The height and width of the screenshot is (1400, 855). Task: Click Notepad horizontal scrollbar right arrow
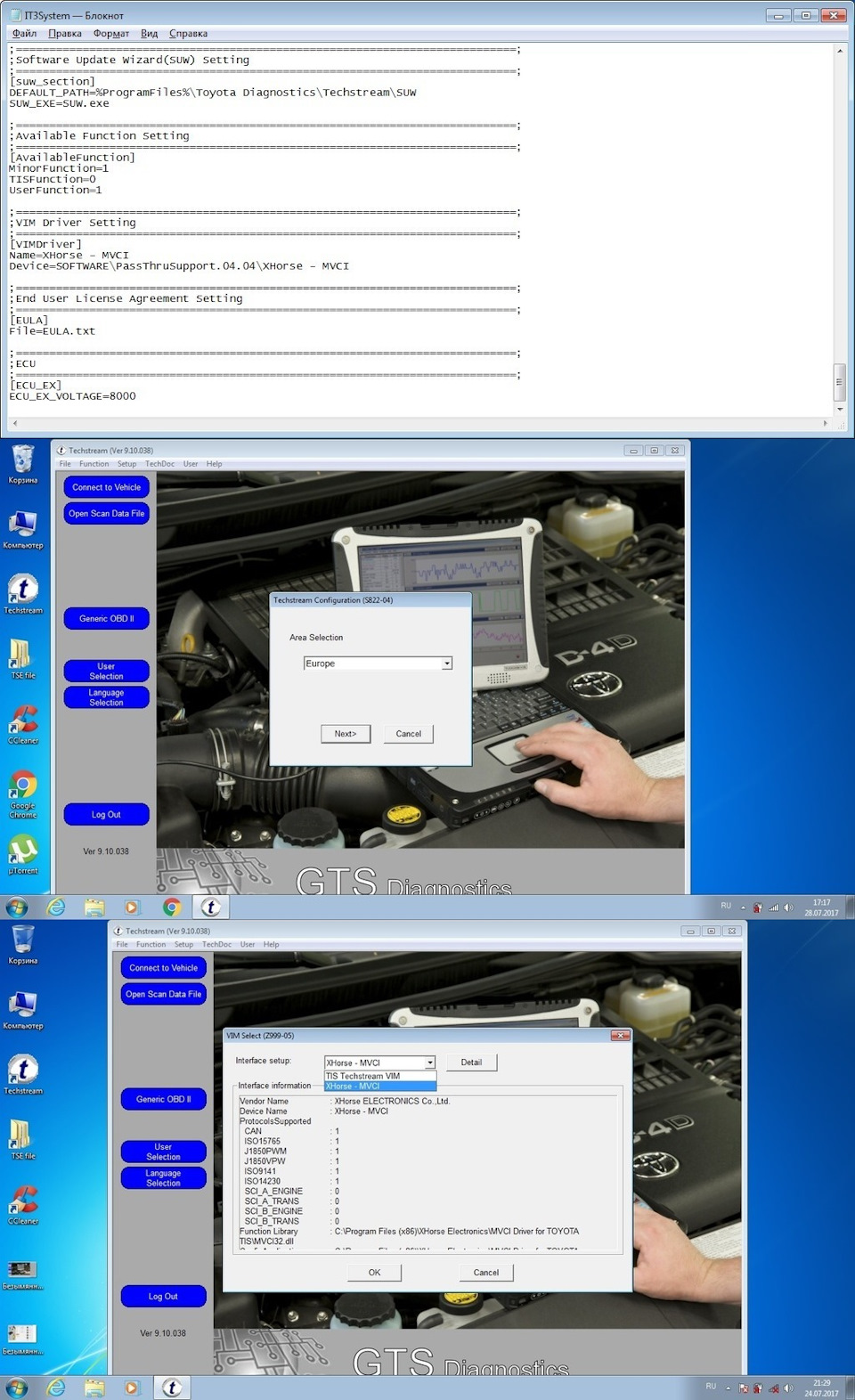pyautogui.click(x=826, y=424)
